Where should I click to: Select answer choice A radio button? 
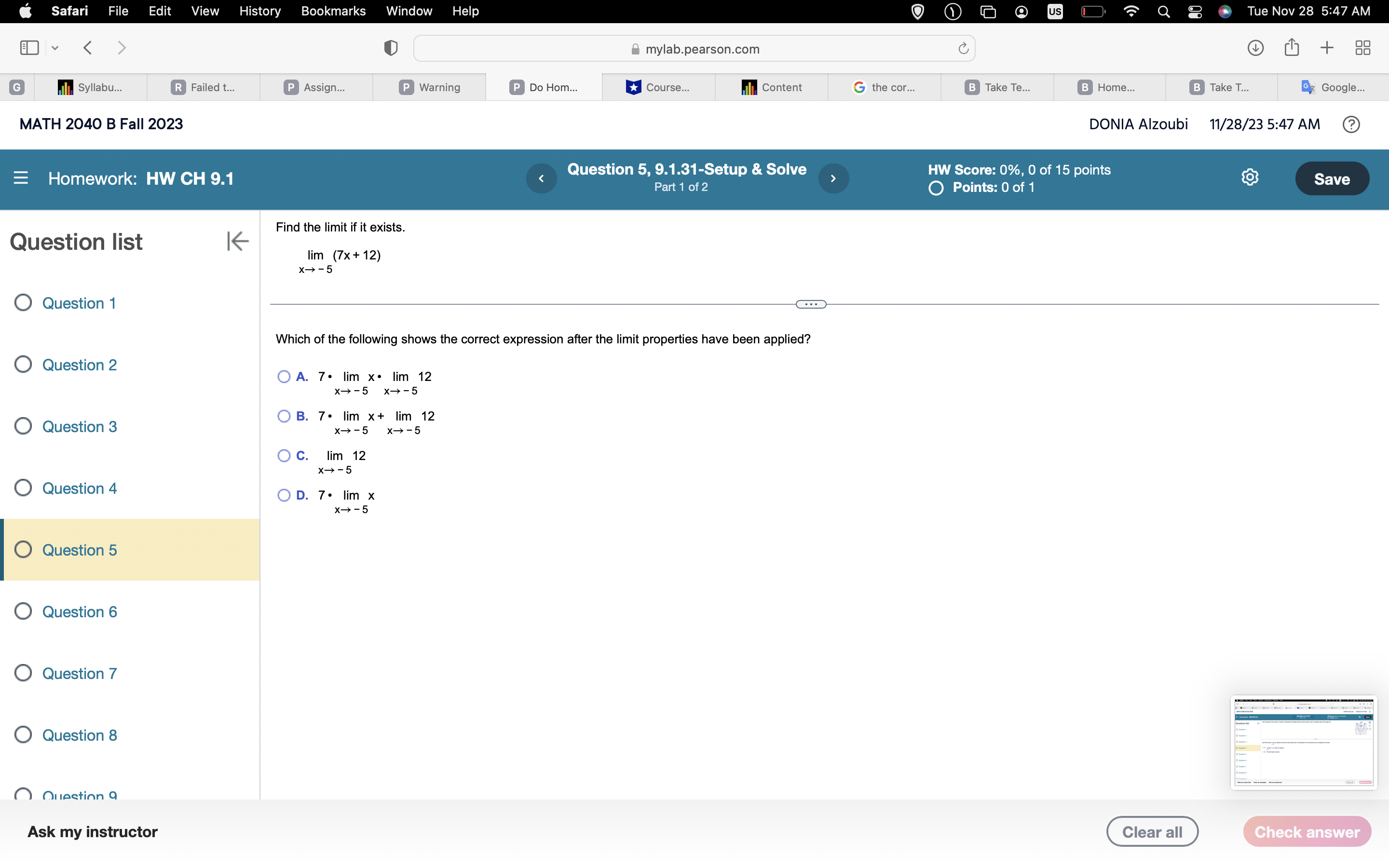[284, 376]
